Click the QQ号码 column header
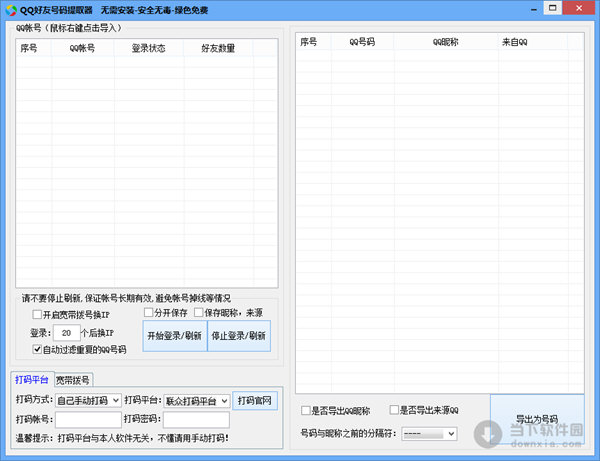Viewport: 600px width, 461px height. 362,42
